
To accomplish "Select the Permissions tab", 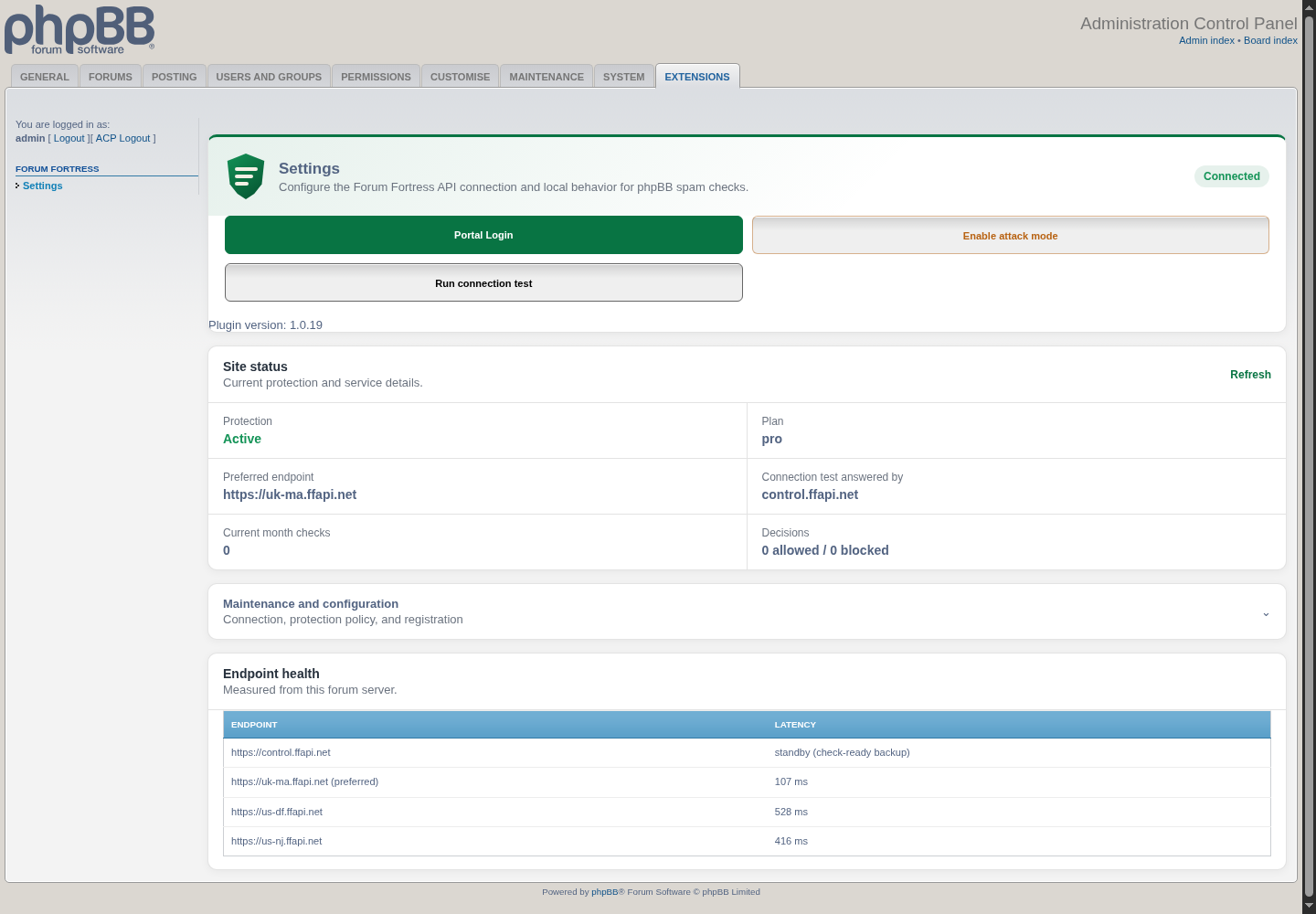I will point(376,77).
